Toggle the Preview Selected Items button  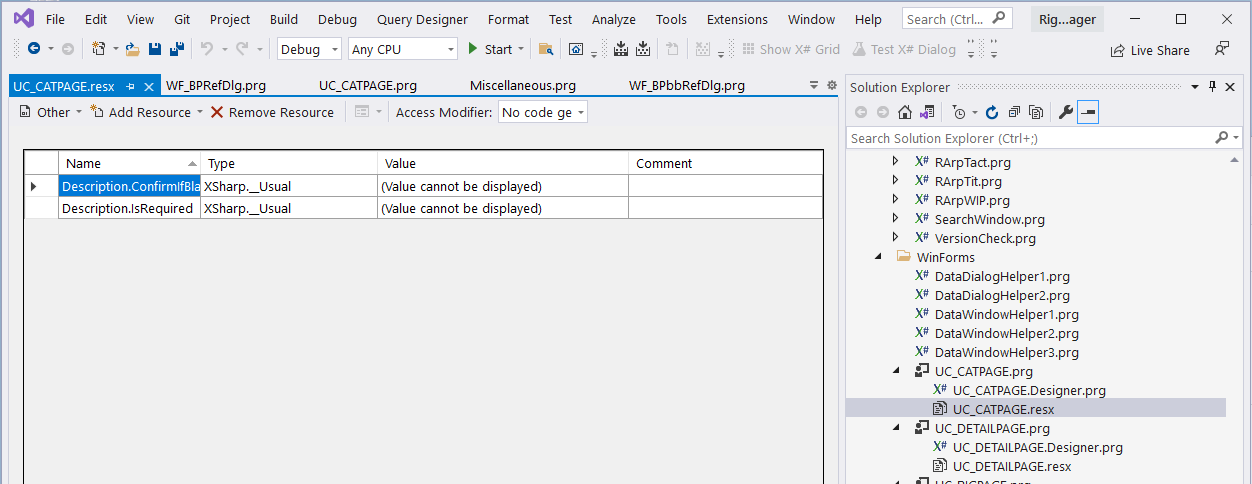pyautogui.click(x=1088, y=113)
